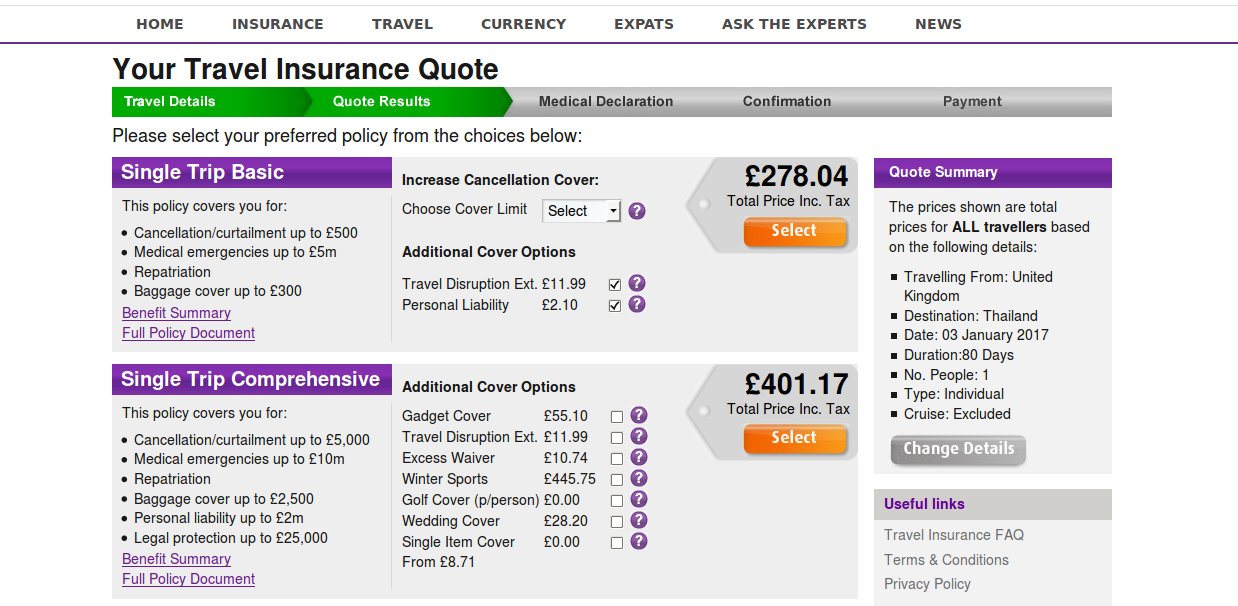Click the From £8.71 text
Viewport: 1238px width, 606px height.
pyautogui.click(x=438, y=562)
